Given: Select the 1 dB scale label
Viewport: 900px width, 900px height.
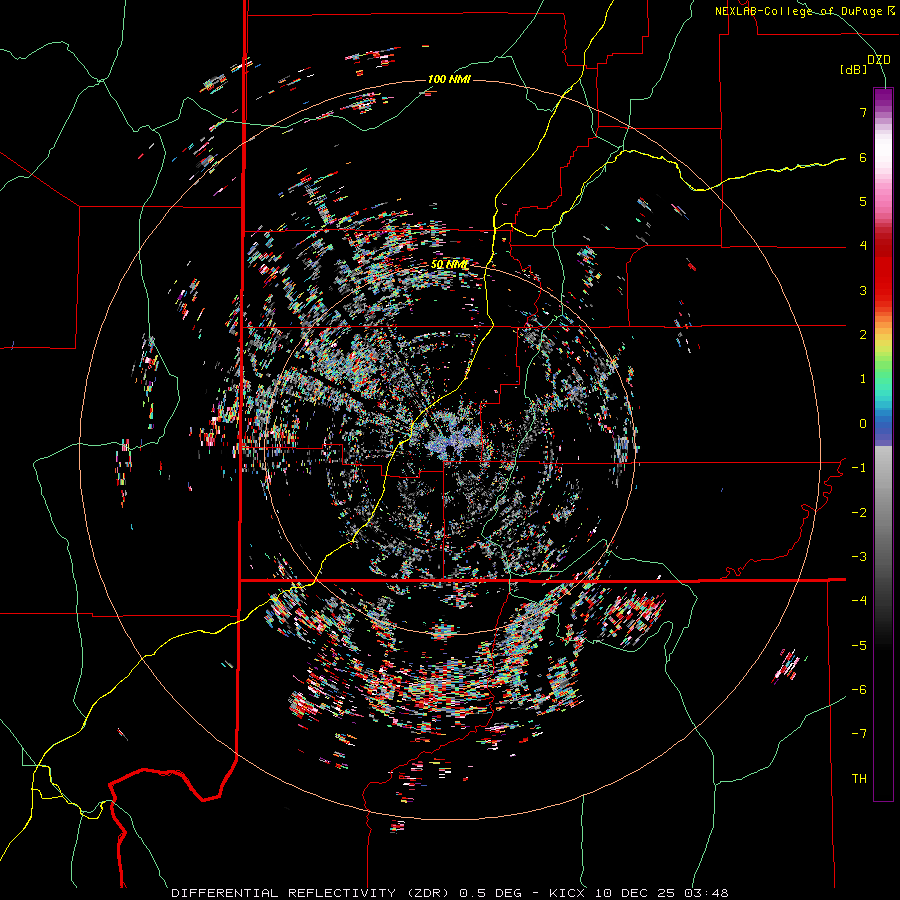Looking at the screenshot, I should [863, 379].
